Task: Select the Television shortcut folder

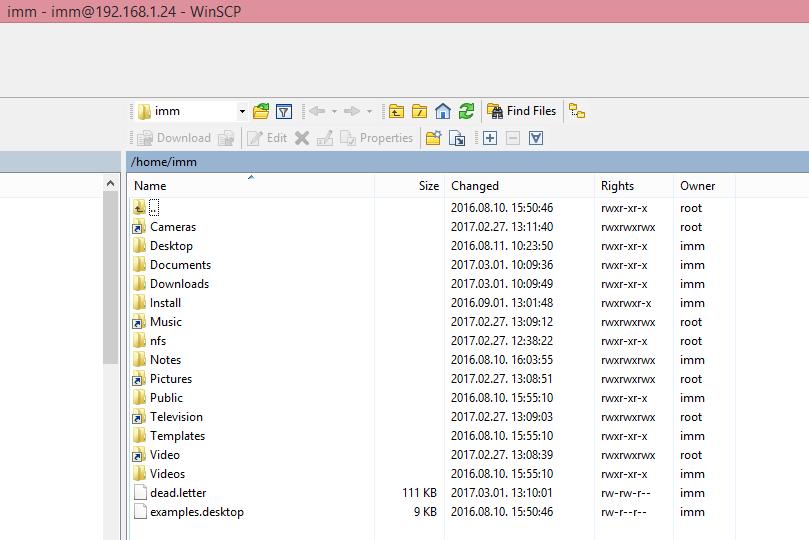Action: click(176, 417)
